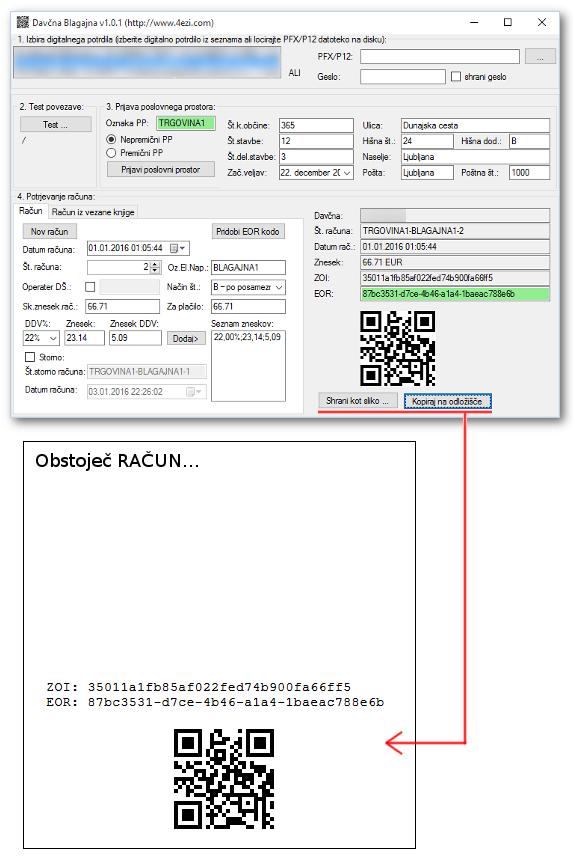575x866 pixels.
Task: Click the 'Št.stavbe' field with 12
Action: [x=316, y=141]
